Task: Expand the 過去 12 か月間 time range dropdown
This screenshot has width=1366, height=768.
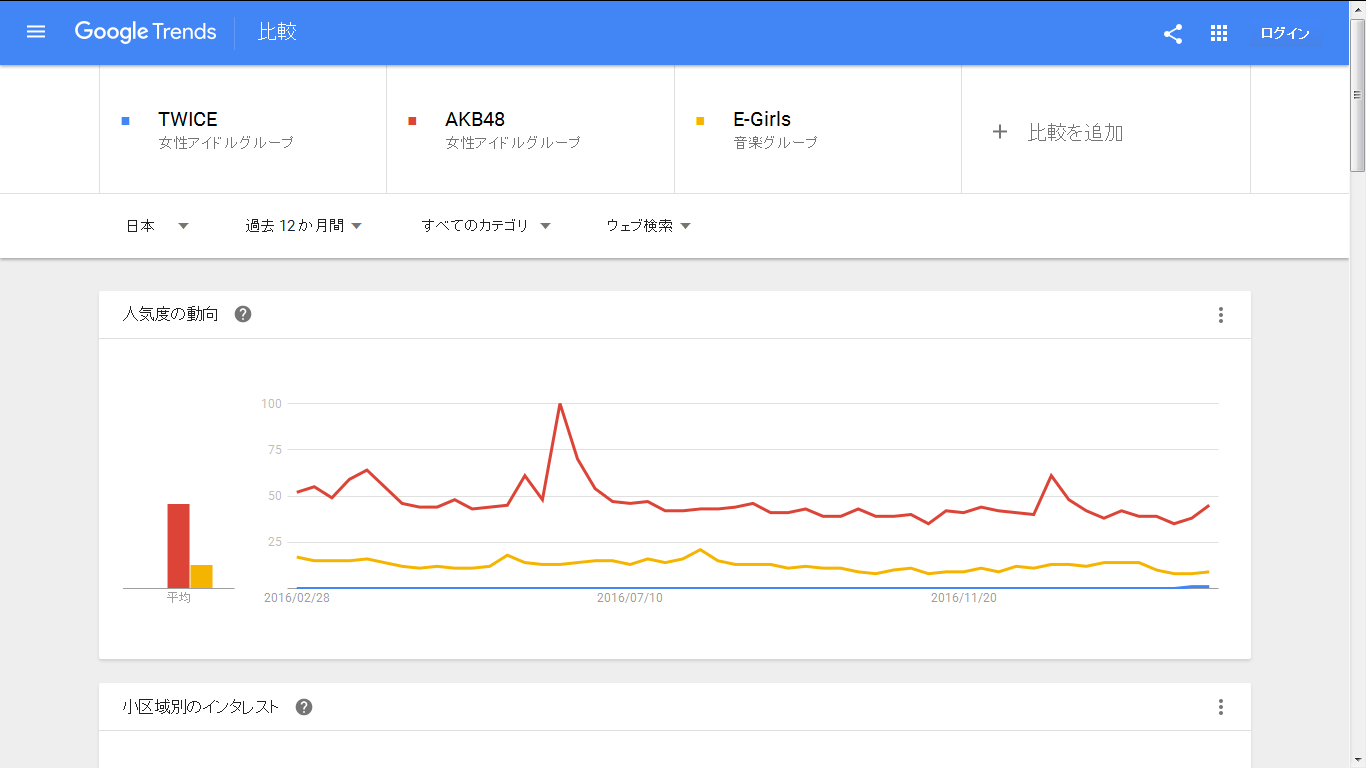Action: [303, 226]
